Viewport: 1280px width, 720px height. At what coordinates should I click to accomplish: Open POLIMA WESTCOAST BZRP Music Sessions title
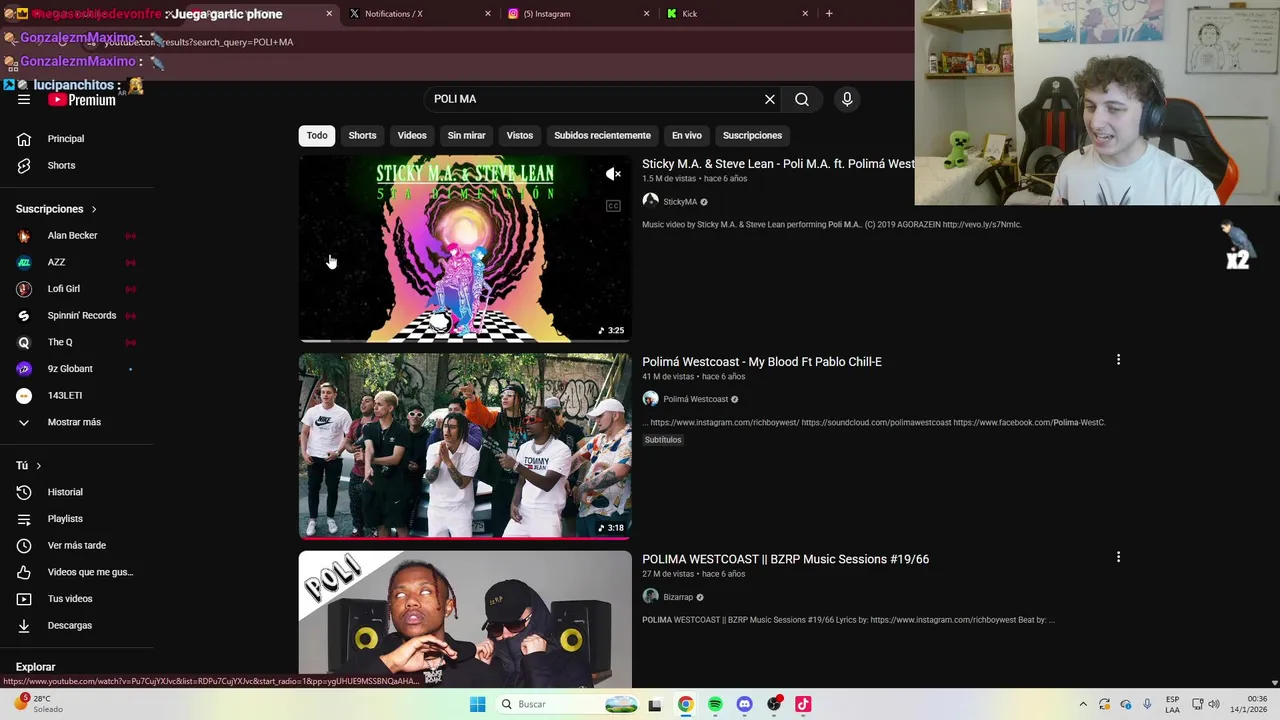point(785,559)
